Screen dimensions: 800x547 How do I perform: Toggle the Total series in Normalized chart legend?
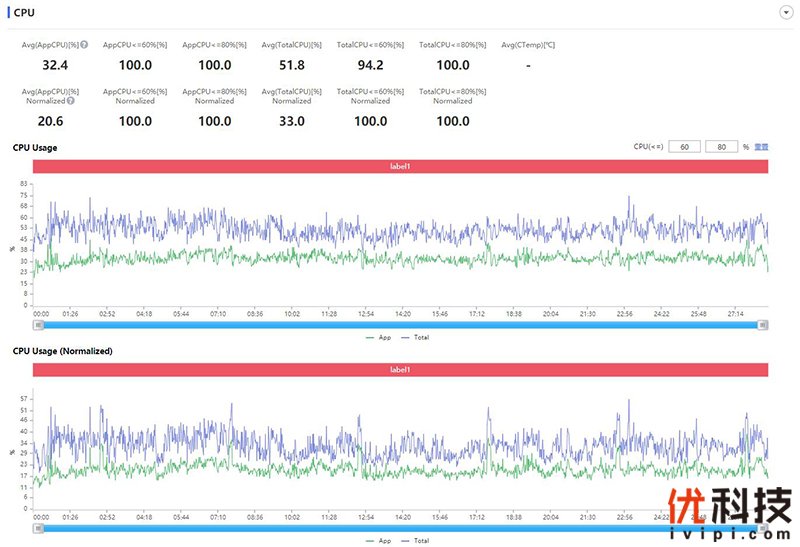[416, 540]
